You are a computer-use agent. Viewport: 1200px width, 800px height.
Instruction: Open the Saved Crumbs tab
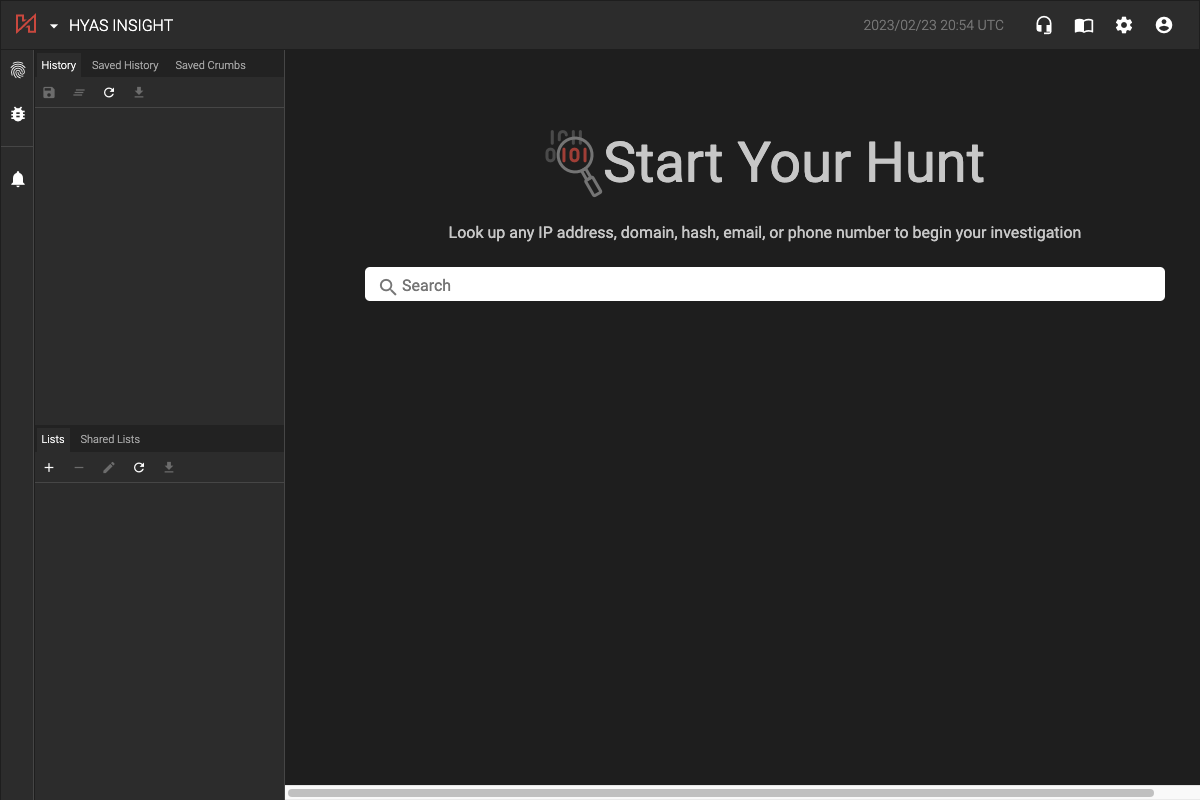click(x=209, y=65)
